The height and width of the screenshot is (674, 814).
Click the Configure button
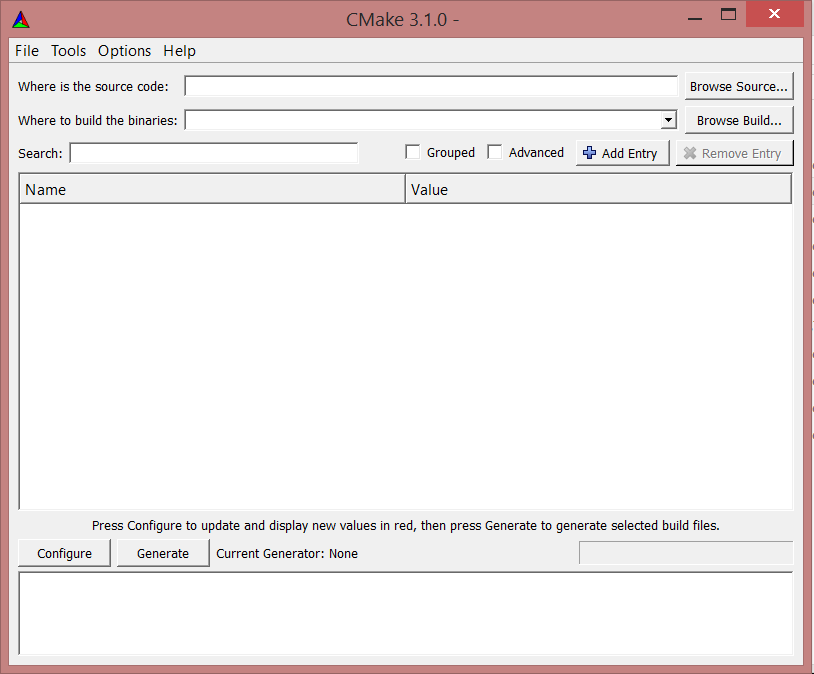click(x=64, y=553)
